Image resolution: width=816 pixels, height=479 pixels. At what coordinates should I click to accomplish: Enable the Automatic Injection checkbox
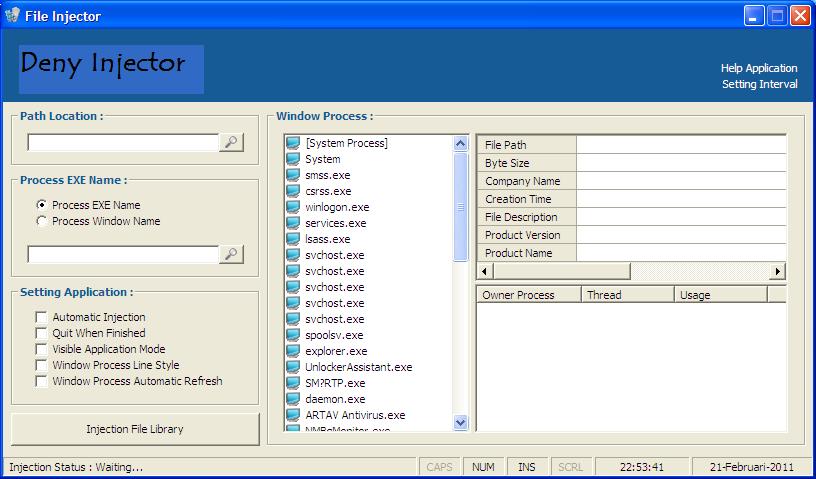[41, 317]
